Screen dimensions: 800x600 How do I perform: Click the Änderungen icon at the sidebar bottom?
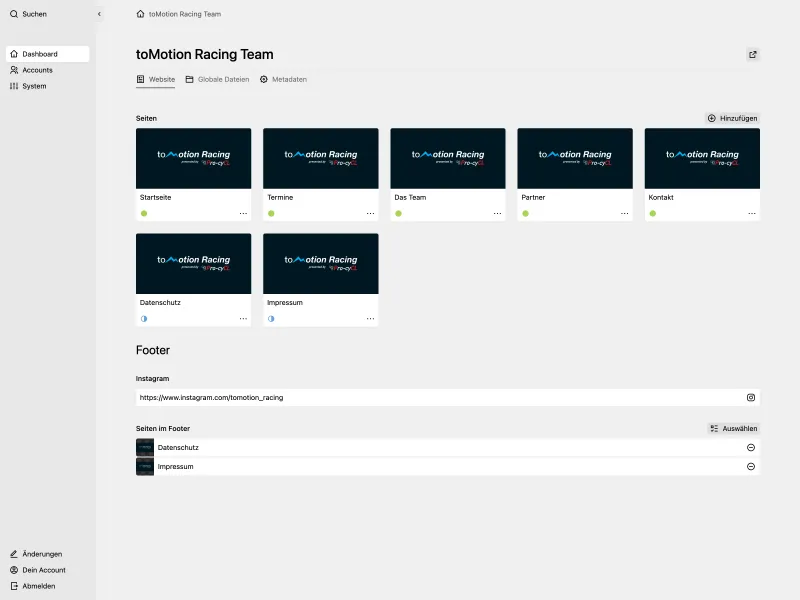(x=14, y=554)
